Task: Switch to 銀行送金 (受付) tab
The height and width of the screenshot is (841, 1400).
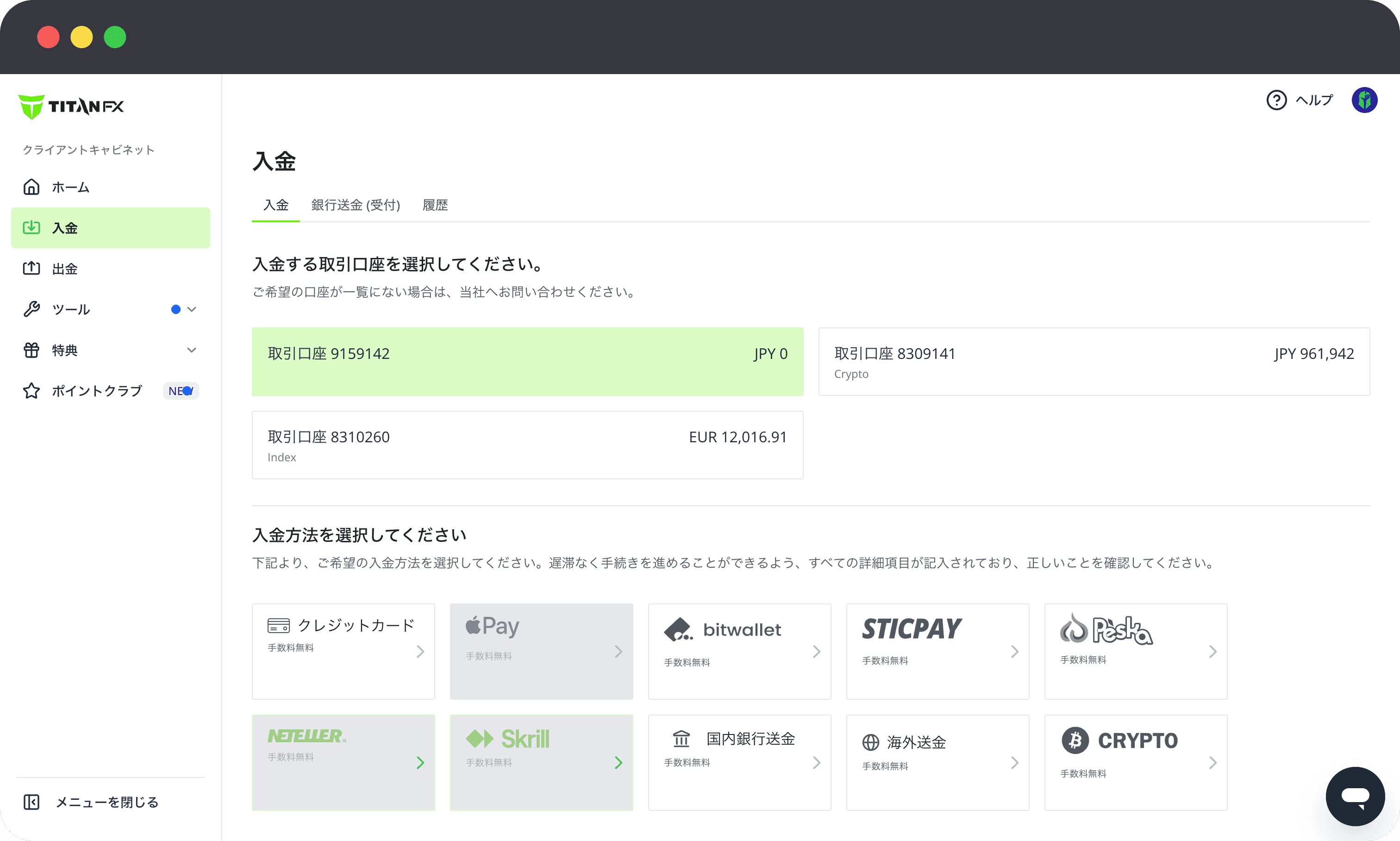Action: [355, 205]
